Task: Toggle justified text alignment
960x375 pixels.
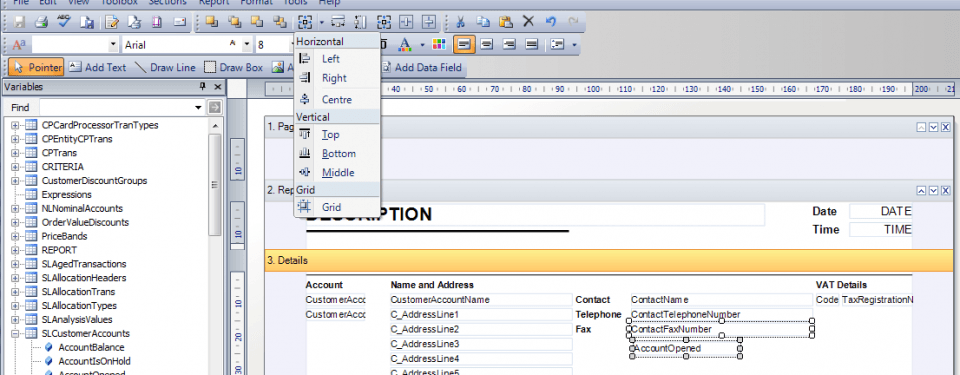Action: [532, 45]
